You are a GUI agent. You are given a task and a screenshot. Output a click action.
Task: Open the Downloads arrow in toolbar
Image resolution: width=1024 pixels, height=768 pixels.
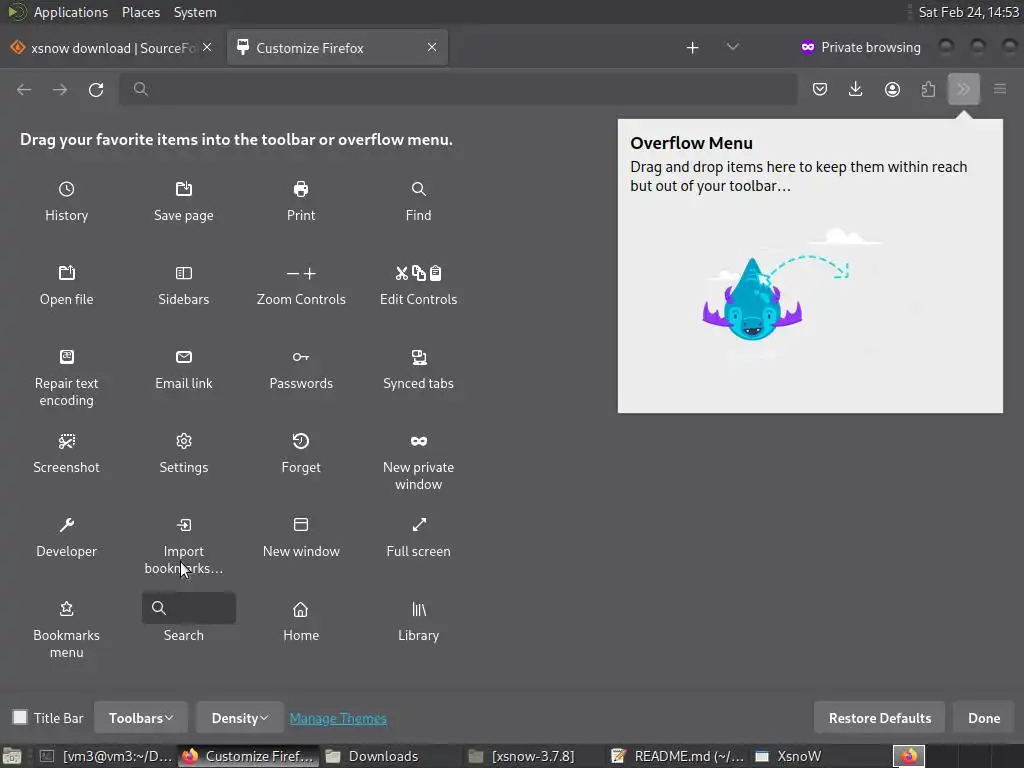tap(856, 89)
